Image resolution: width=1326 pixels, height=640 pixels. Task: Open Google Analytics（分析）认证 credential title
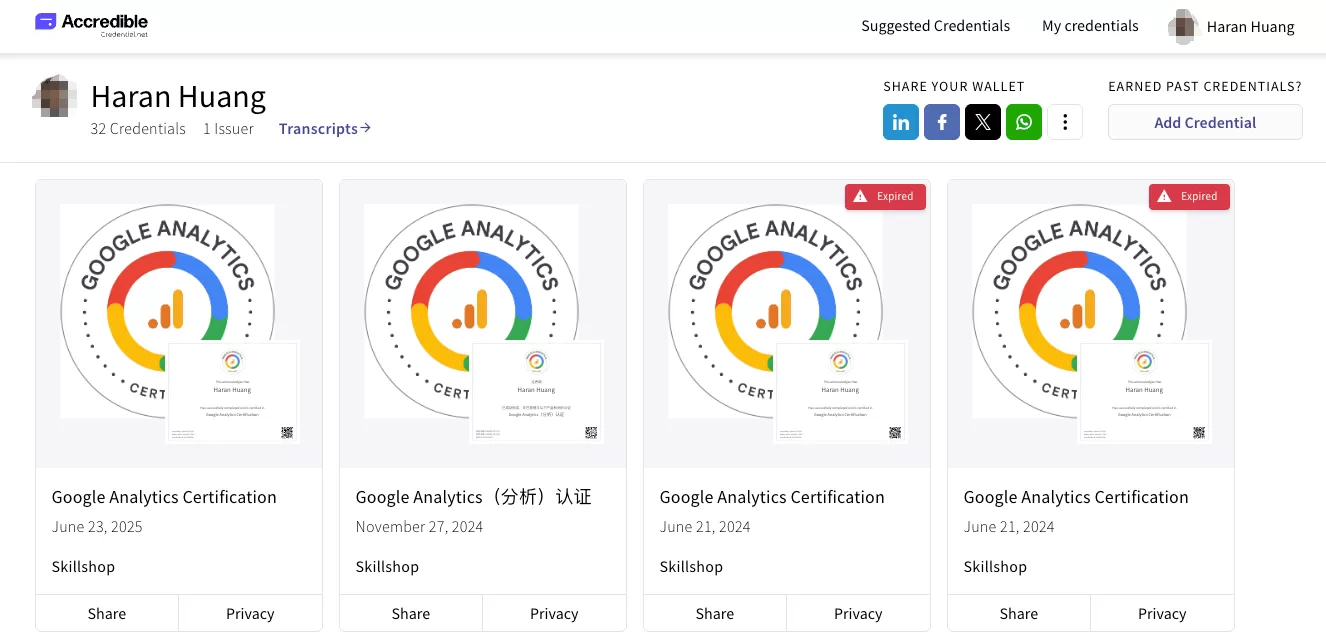[474, 497]
